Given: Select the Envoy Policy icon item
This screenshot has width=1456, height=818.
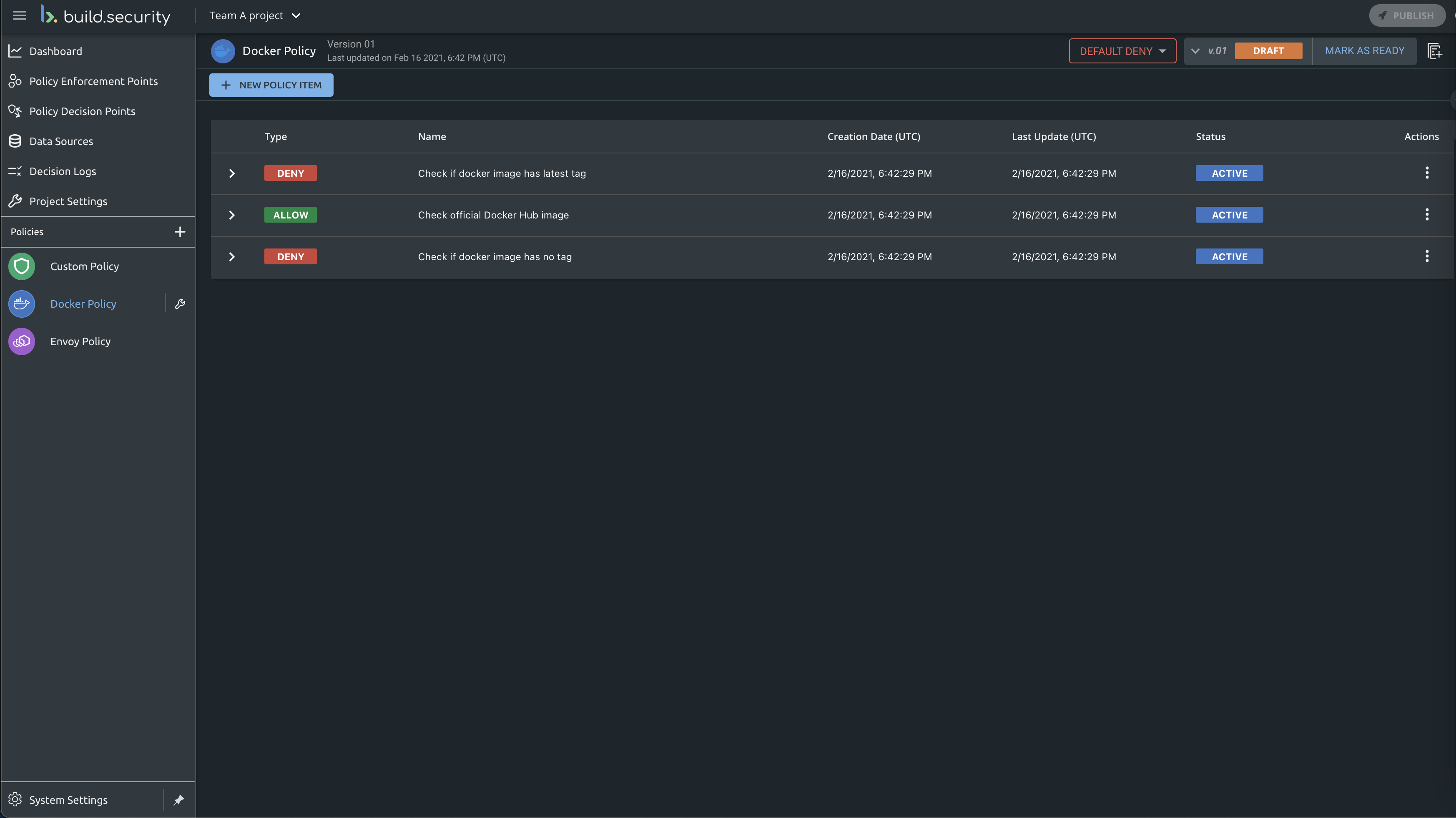Looking at the screenshot, I should point(22,341).
